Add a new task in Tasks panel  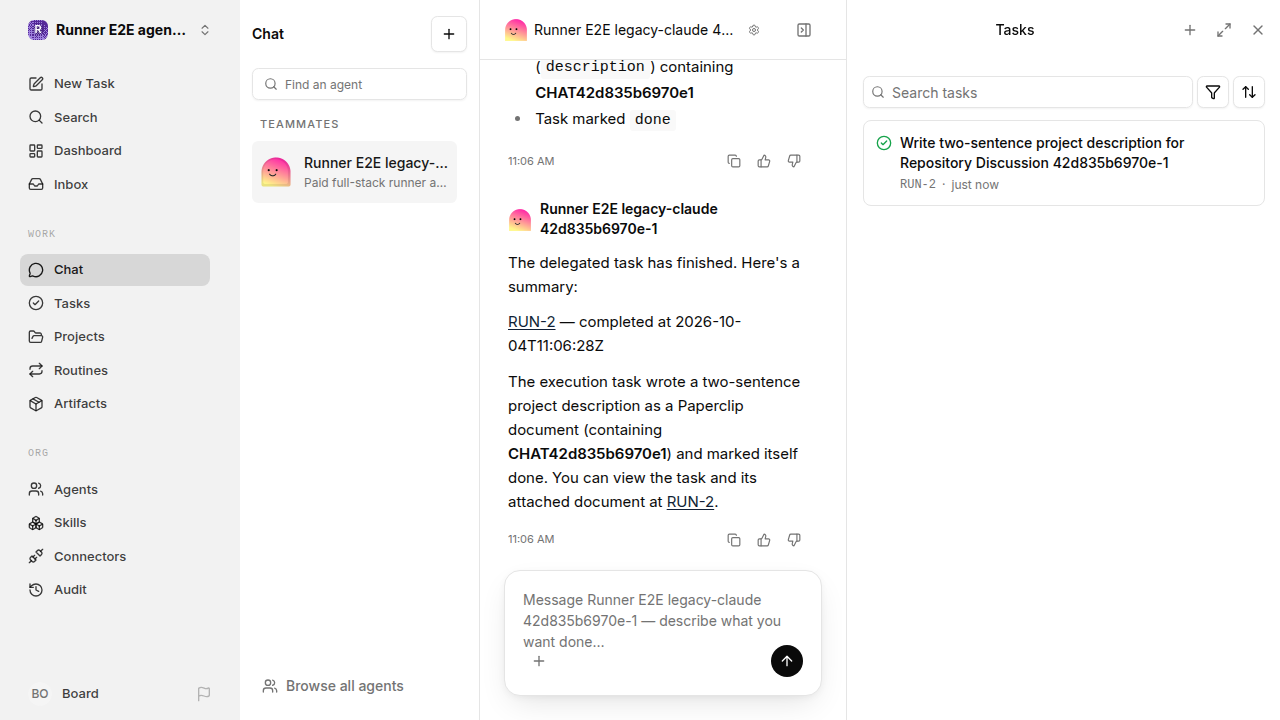[1190, 30]
